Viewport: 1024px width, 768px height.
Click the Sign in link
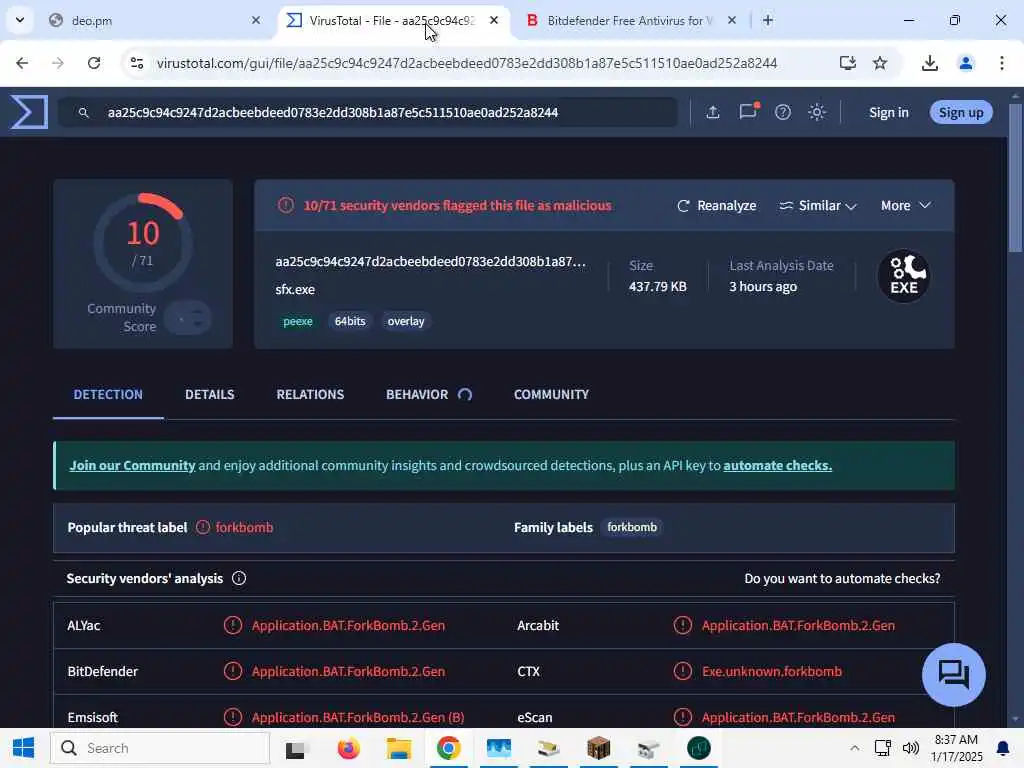888,112
